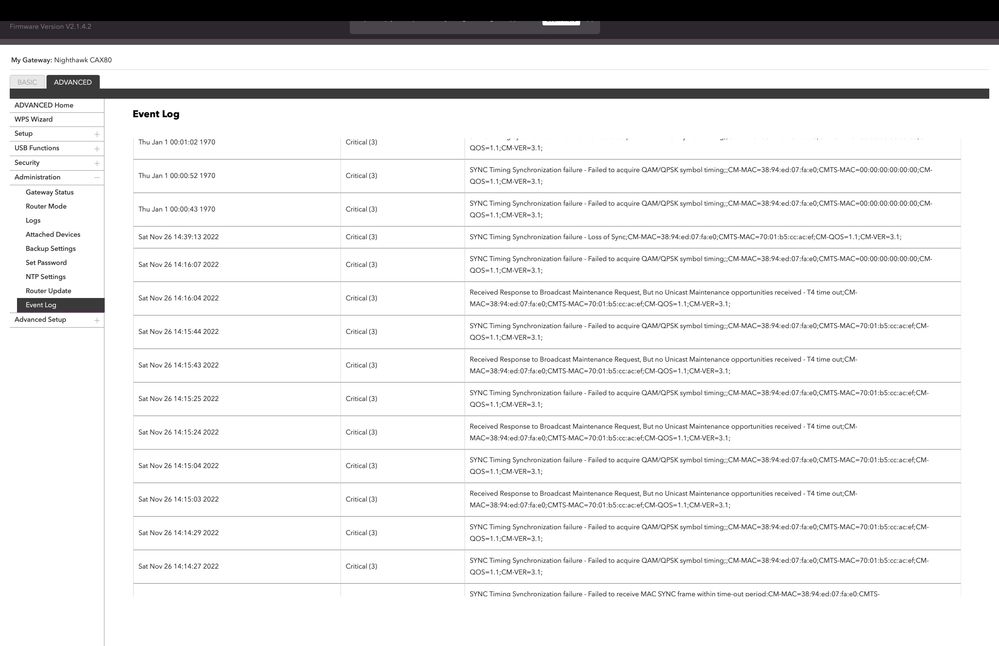Click timestamp Thu Jan 1 00:00:43 1970
This screenshot has width=999, height=646.
pyautogui.click(x=176, y=209)
